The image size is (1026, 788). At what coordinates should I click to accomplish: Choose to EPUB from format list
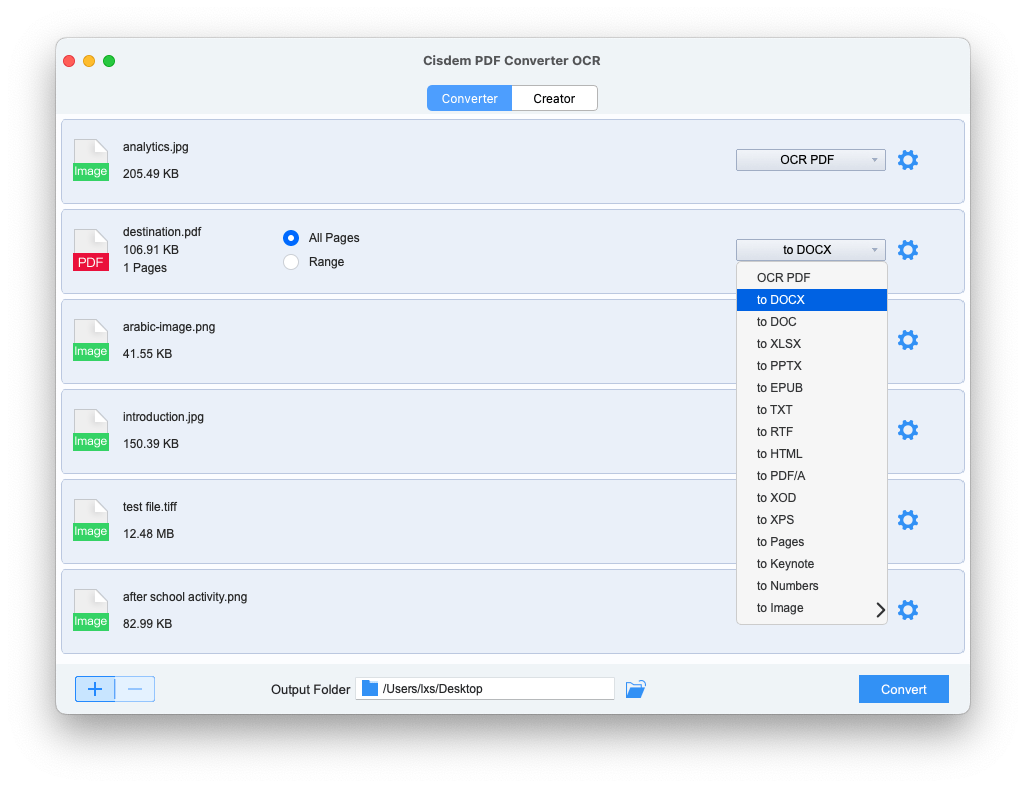pyautogui.click(x=780, y=388)
